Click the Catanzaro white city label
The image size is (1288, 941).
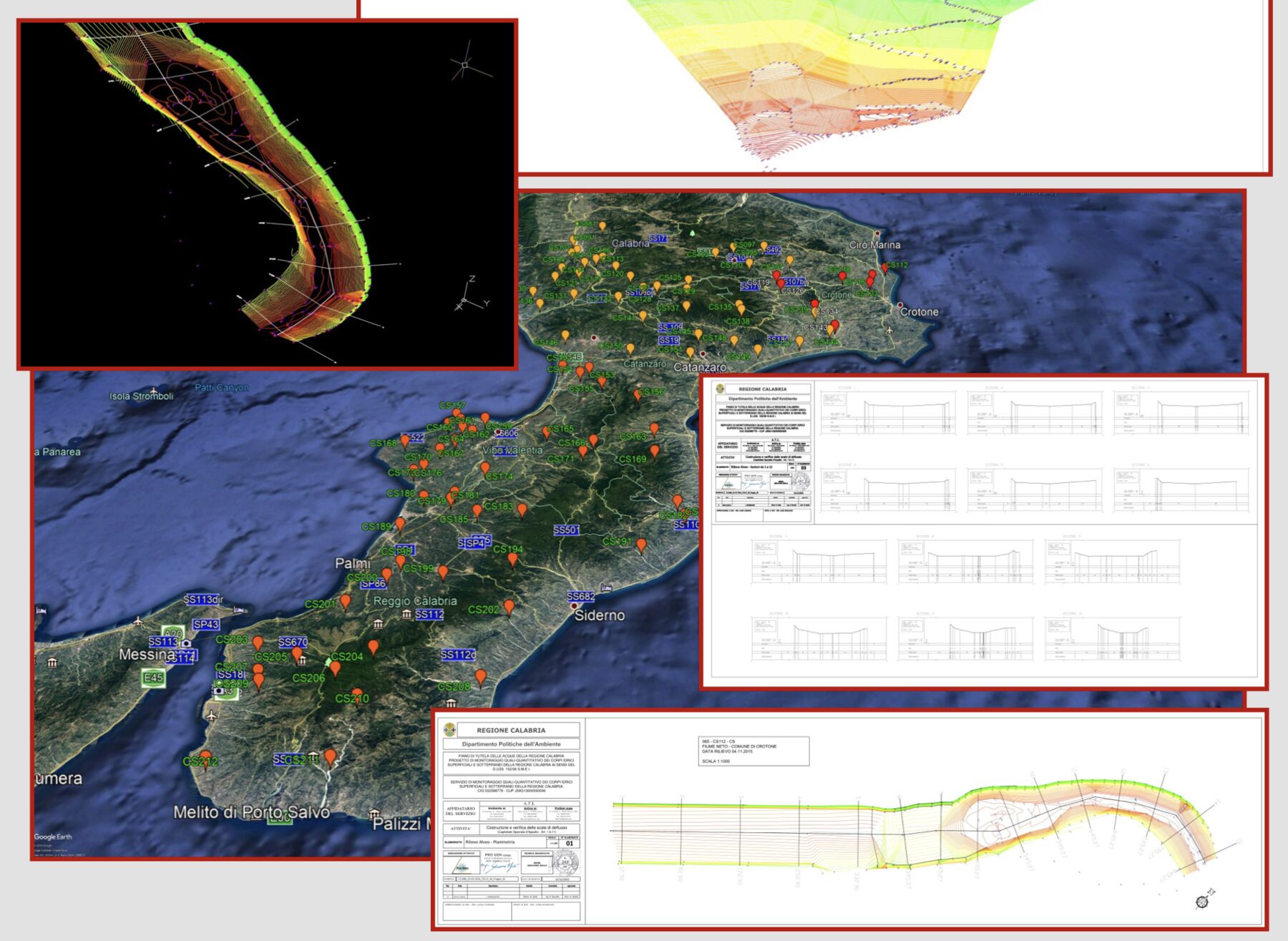click(700, 367)
